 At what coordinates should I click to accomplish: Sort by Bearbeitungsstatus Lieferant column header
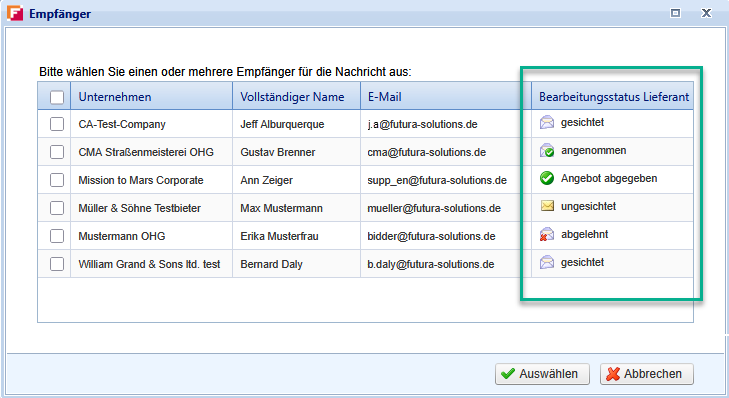click(x=612, y=96)
